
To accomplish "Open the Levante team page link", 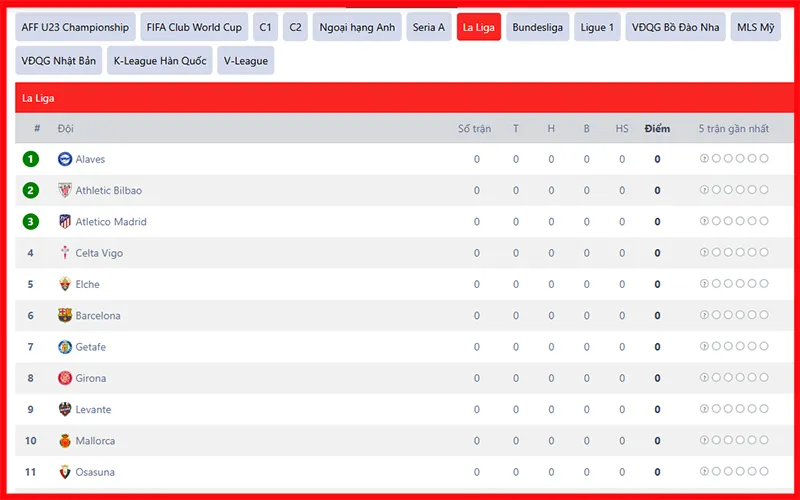I will 93,410.
